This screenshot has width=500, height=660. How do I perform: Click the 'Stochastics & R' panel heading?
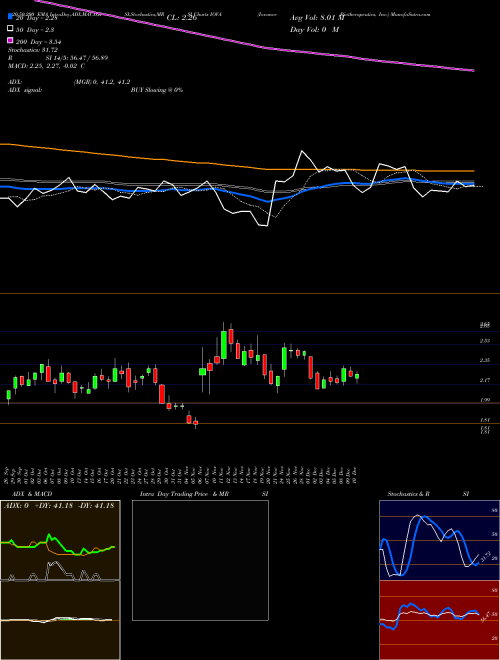[x=408, y=494]
